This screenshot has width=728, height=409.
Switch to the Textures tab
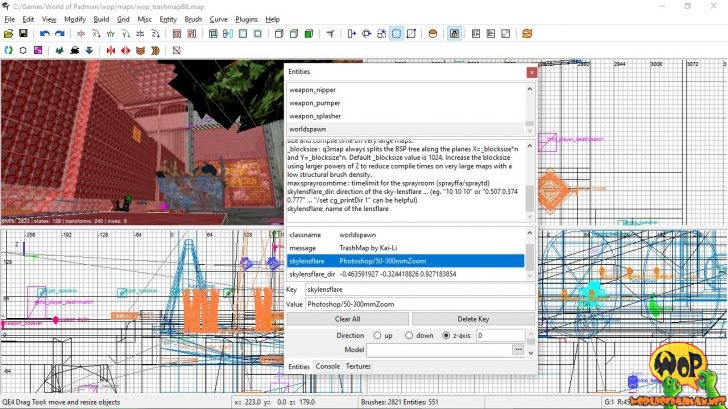click(x=358, y=367)
